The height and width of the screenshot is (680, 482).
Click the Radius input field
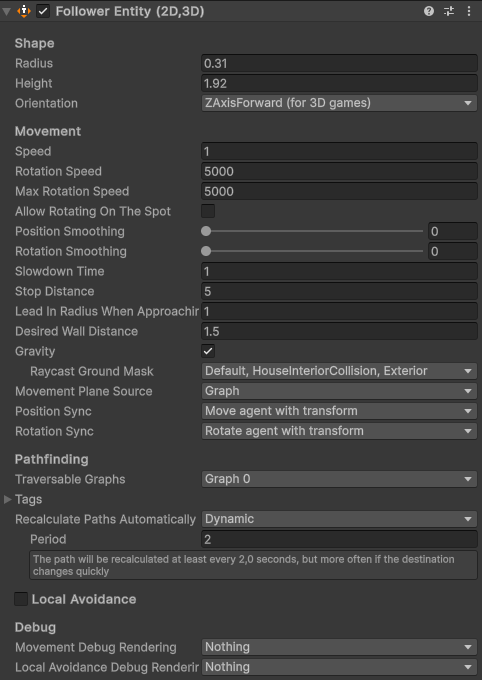click(x=339, y=63)
